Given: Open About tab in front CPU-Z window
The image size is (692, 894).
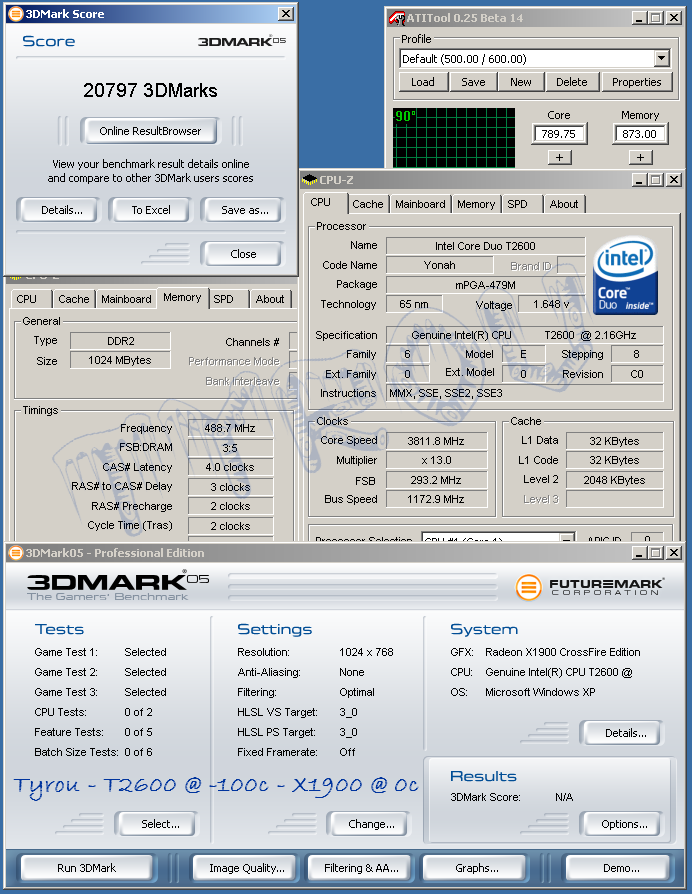Looking at the screenshot, I should coord(564,204).
